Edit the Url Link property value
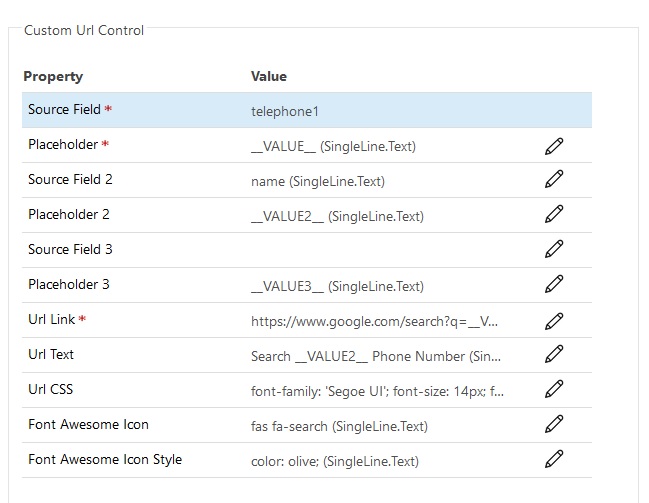The width and height of the screenshot is (649, 503). pos(554,321)
